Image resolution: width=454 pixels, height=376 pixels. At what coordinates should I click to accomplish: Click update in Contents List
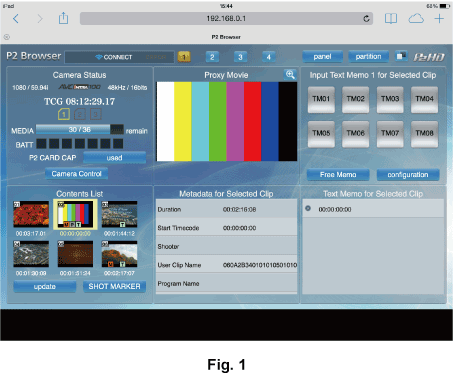point(45,287)
